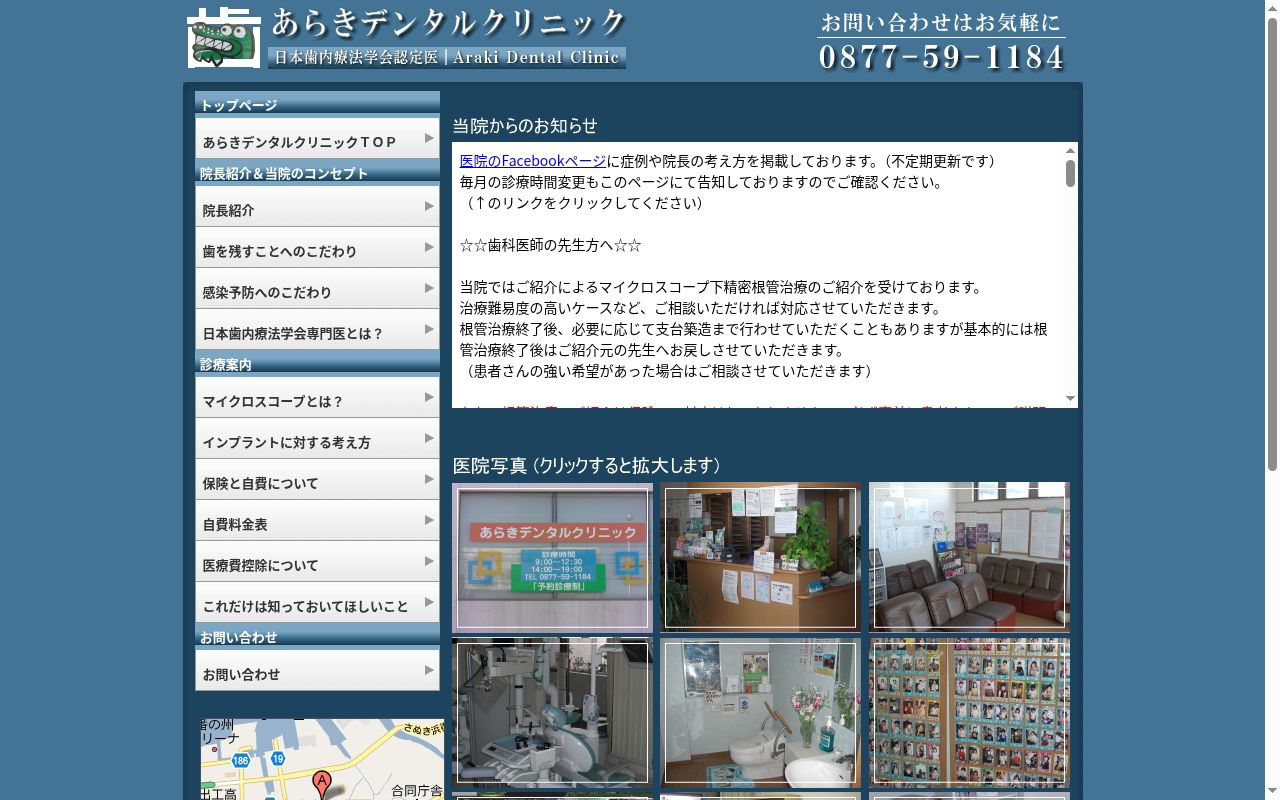
Task: Open 保険と自費について page
Action: [317, 479]
